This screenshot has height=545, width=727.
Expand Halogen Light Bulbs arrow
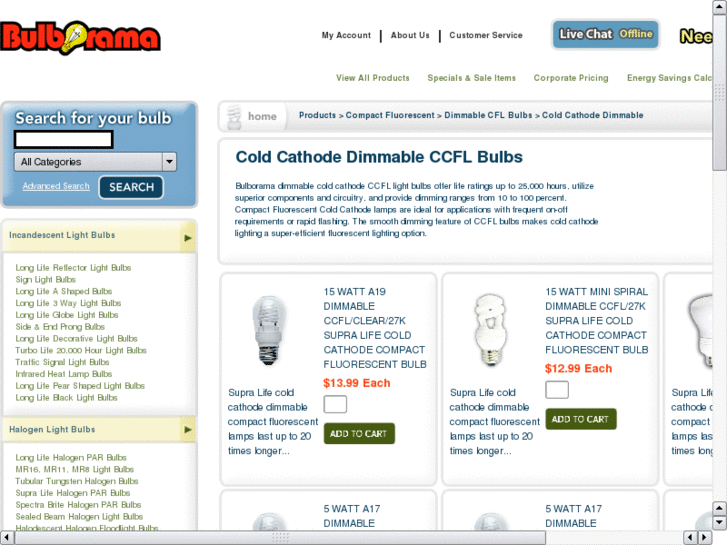[188, 430]
